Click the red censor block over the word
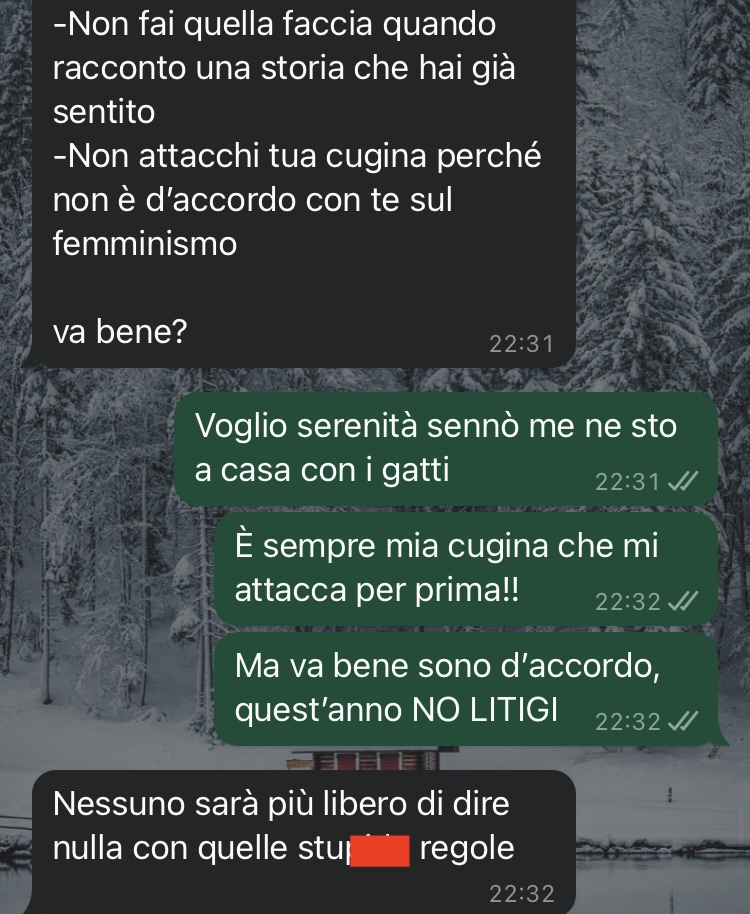This screenshot has width=750, height=914. tap(380, 850)
